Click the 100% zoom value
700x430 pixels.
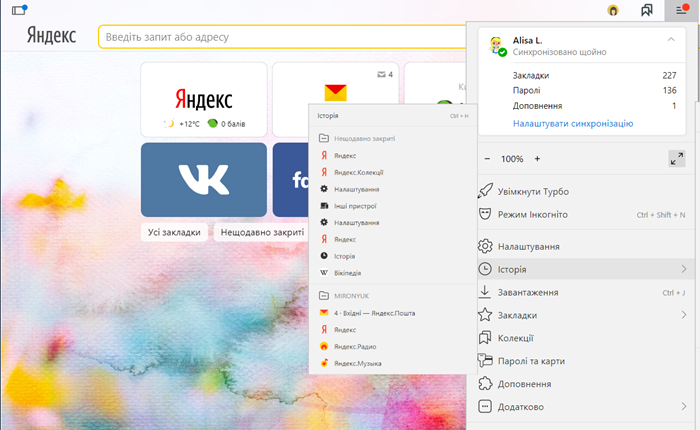tap(512, 159)
